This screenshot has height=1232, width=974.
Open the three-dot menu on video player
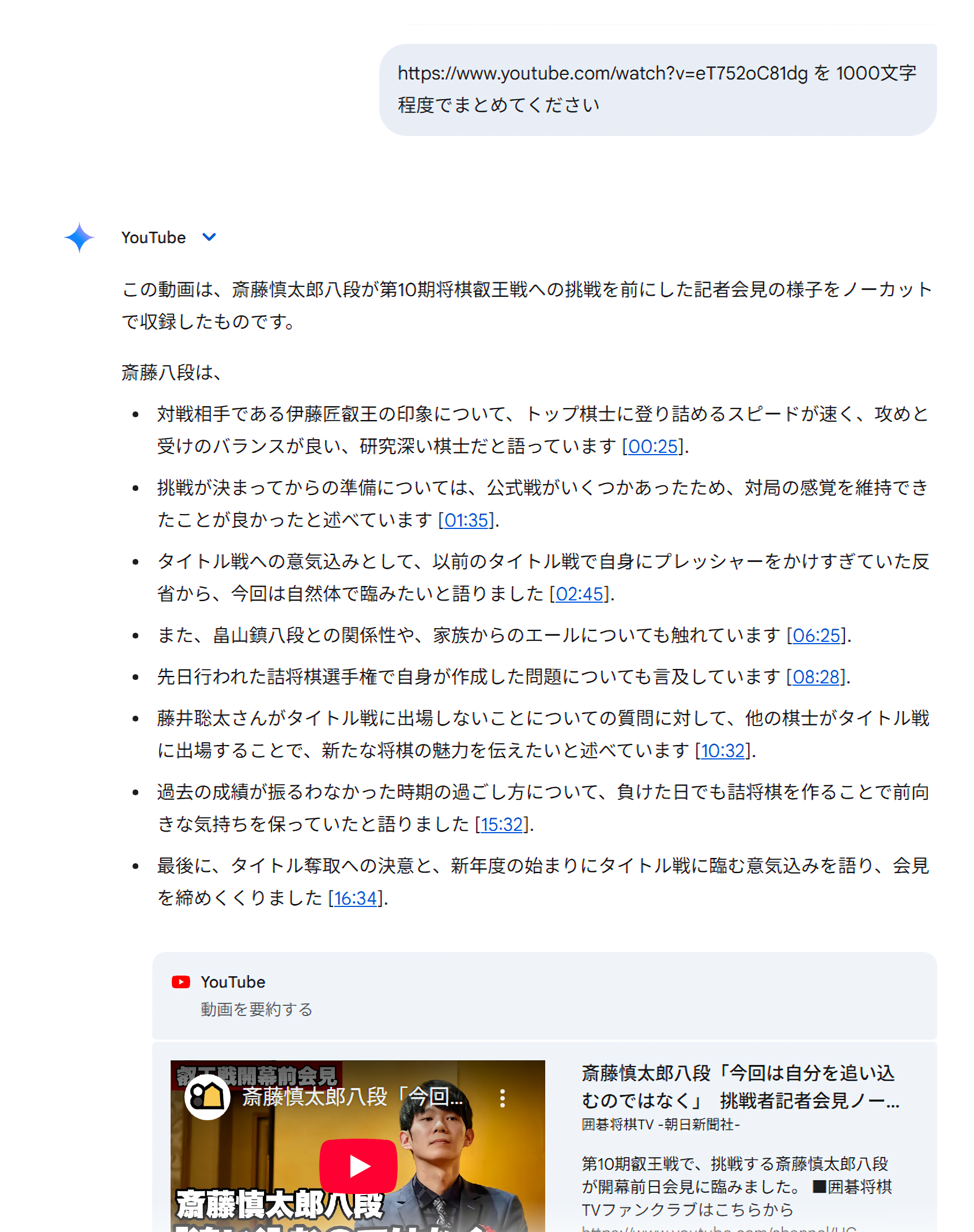[x=502, y=1098]
